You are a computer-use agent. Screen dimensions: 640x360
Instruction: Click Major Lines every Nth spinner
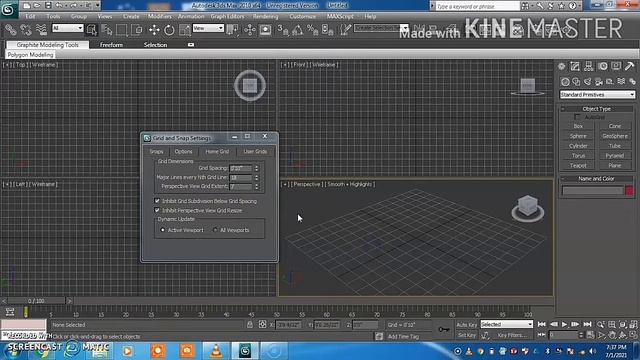[x=256, y=178]
